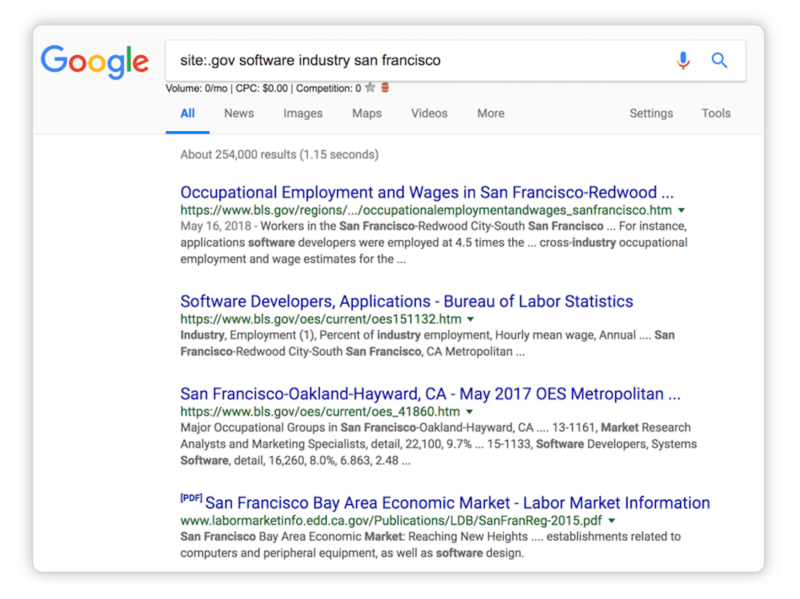The image size is (800, 599).
Task: Open the red Keywords Everywhere database icon
Action: pyautogui.click(x=386, y=88)
